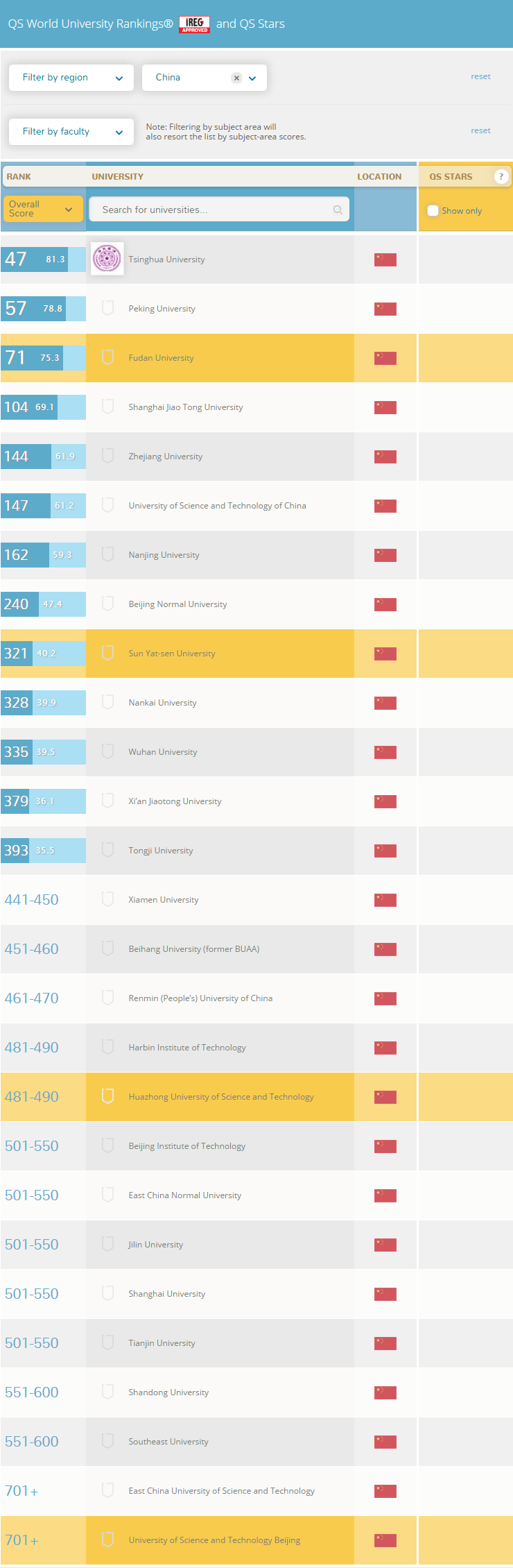The image size is (513, 1568).
Task: Reset the faculty filter
Action: point(480,130)
